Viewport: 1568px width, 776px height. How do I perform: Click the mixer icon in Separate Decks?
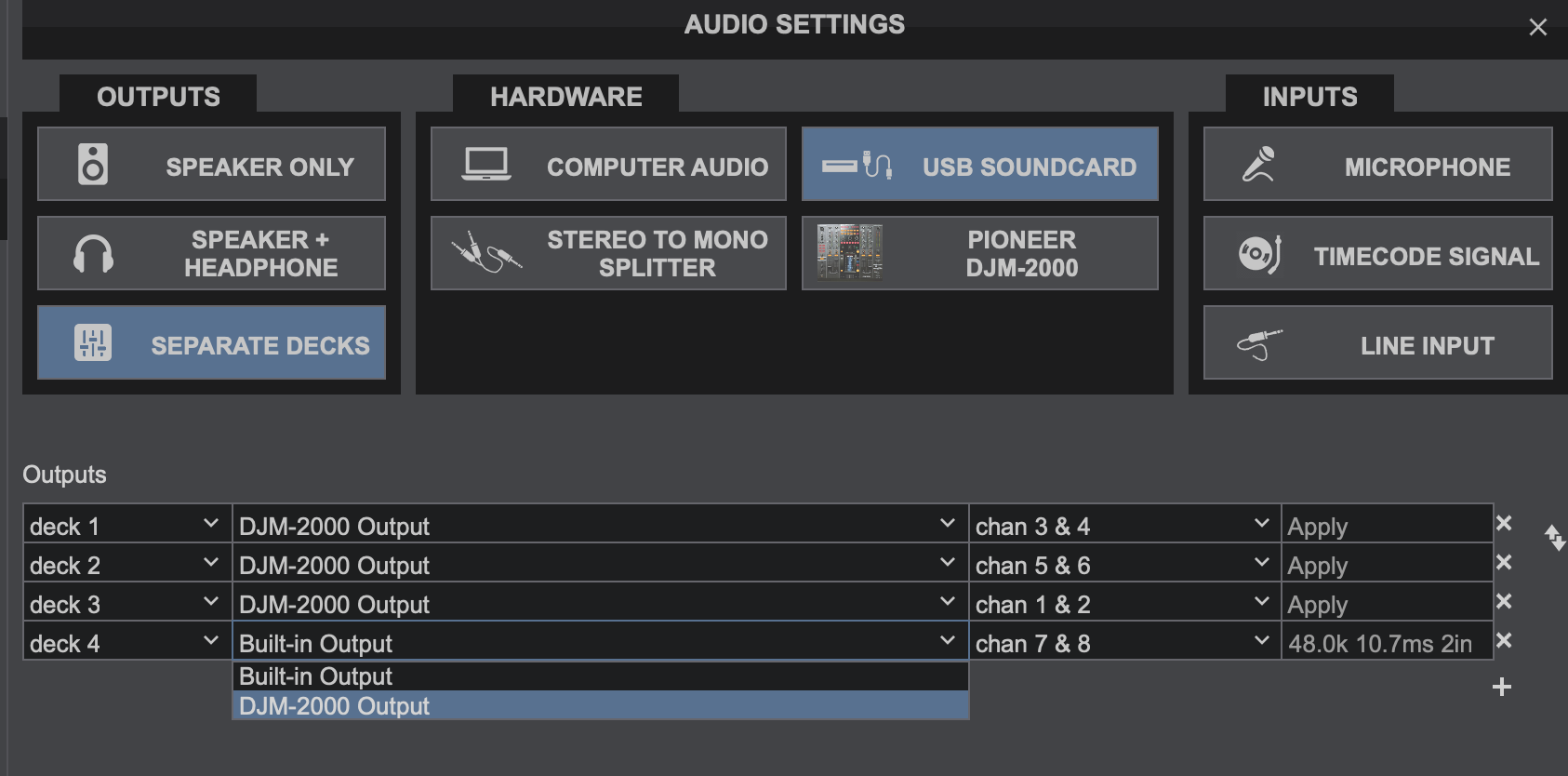click(93, 342)
